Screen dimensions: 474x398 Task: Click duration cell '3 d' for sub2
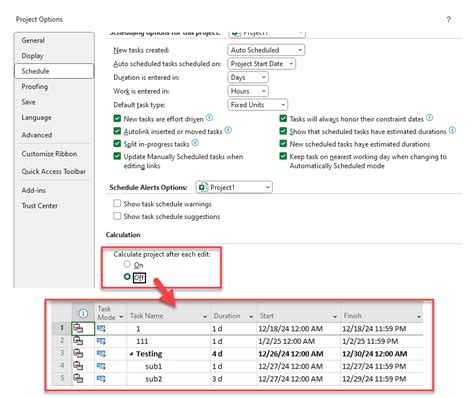(233, 379)
